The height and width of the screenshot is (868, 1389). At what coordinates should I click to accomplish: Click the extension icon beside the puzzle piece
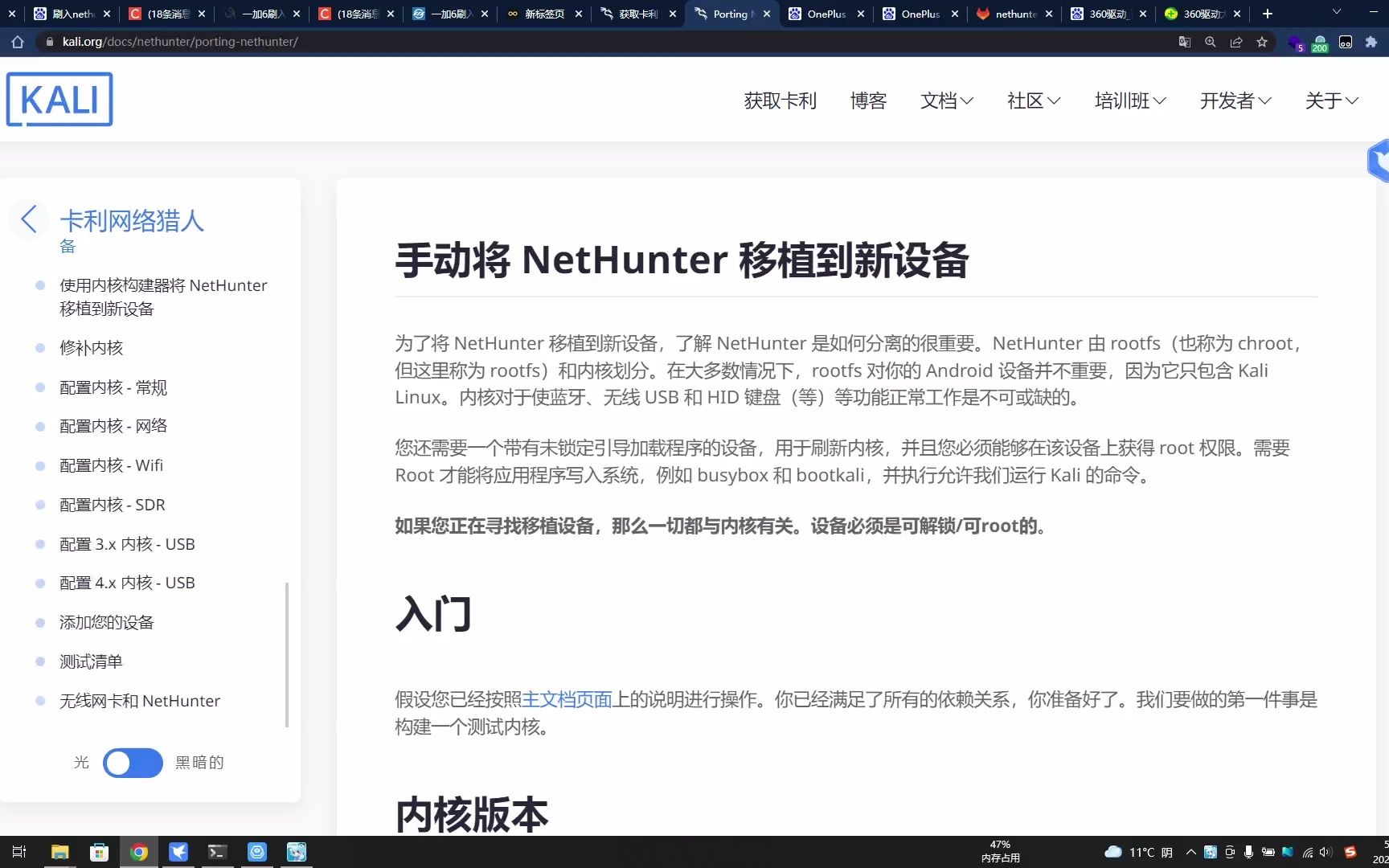click(1346, 42)
